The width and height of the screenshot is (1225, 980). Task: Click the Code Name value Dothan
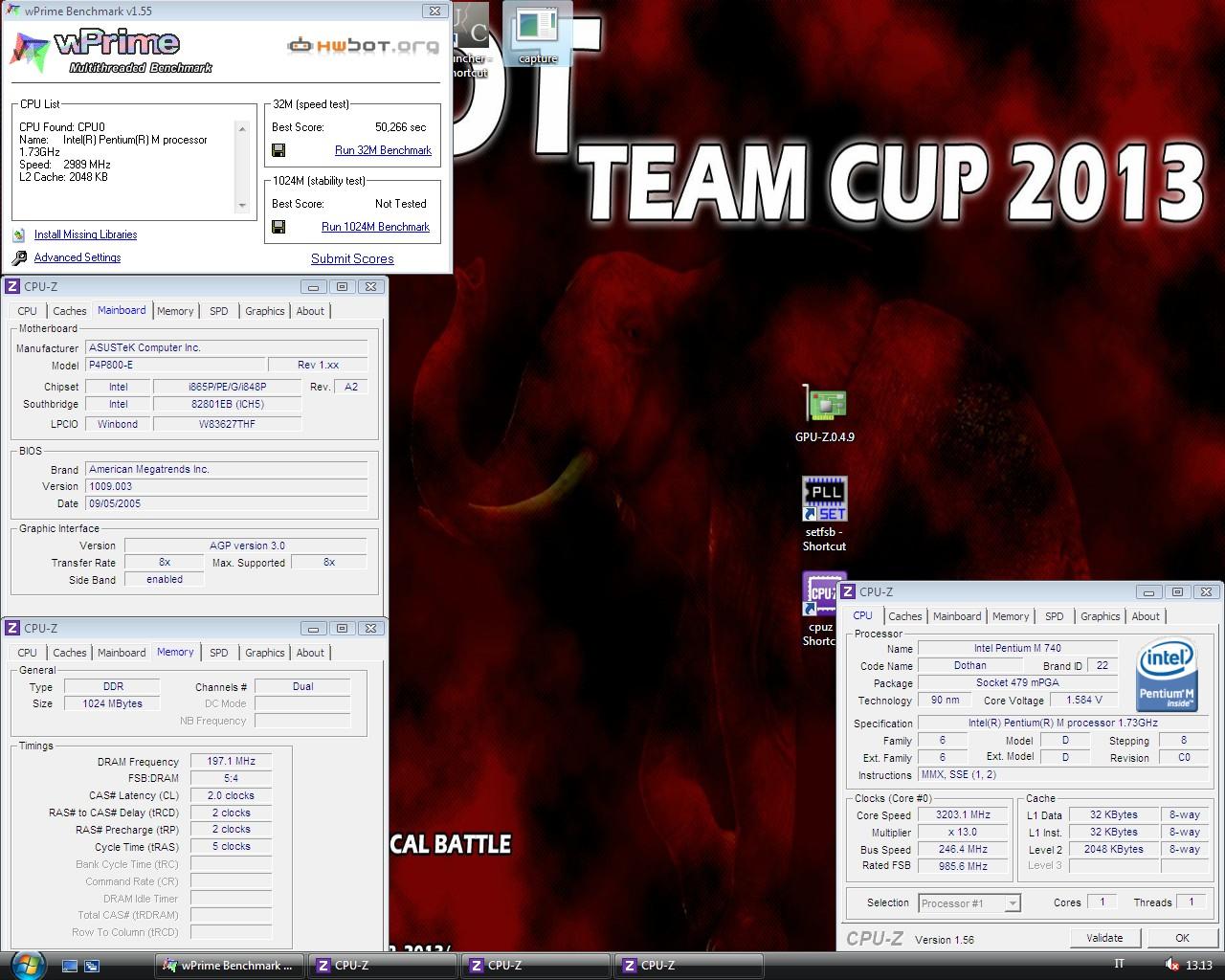pyautogui.click(x=969, y=665)
